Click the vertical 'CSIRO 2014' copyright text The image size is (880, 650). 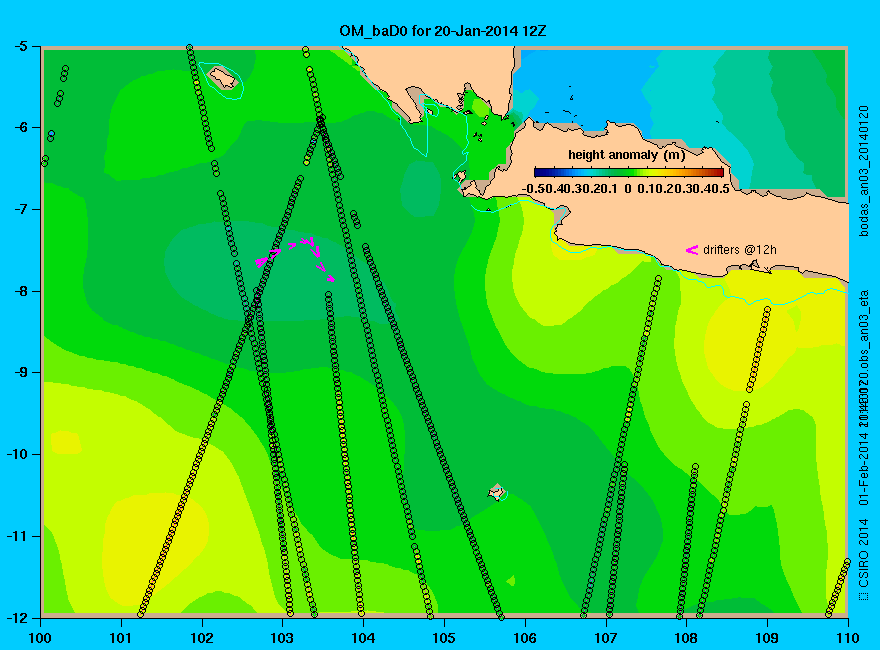[864, 553]
